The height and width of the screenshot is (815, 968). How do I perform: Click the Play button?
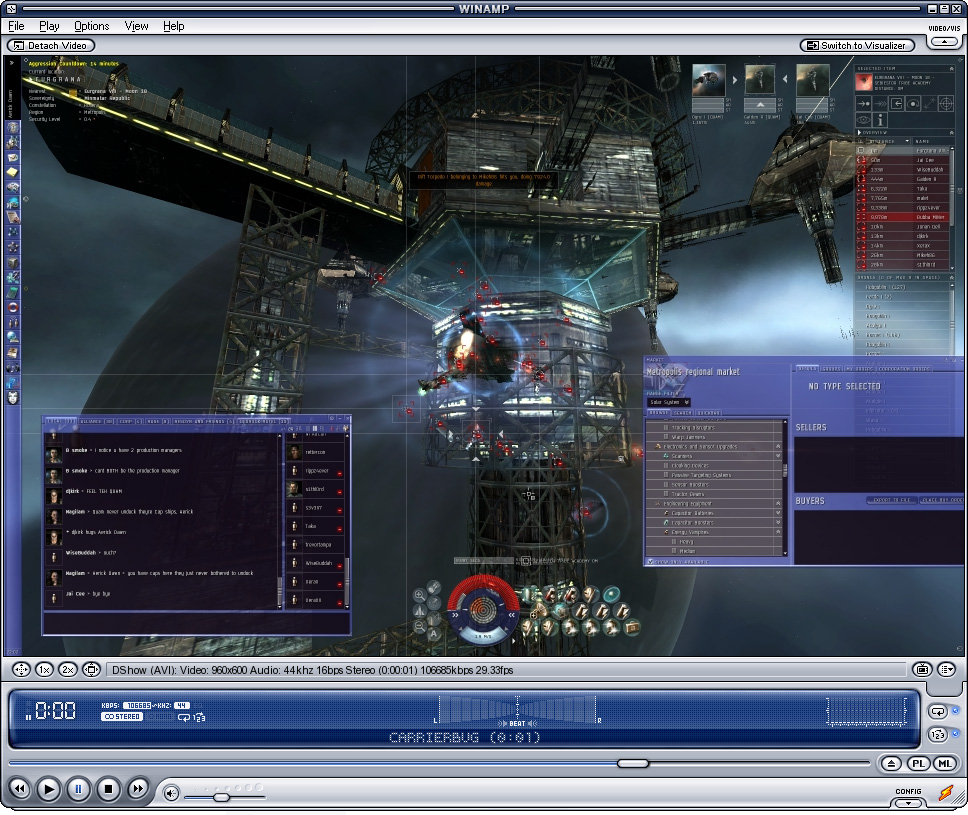pyautogui.click(x=49, y=788)
